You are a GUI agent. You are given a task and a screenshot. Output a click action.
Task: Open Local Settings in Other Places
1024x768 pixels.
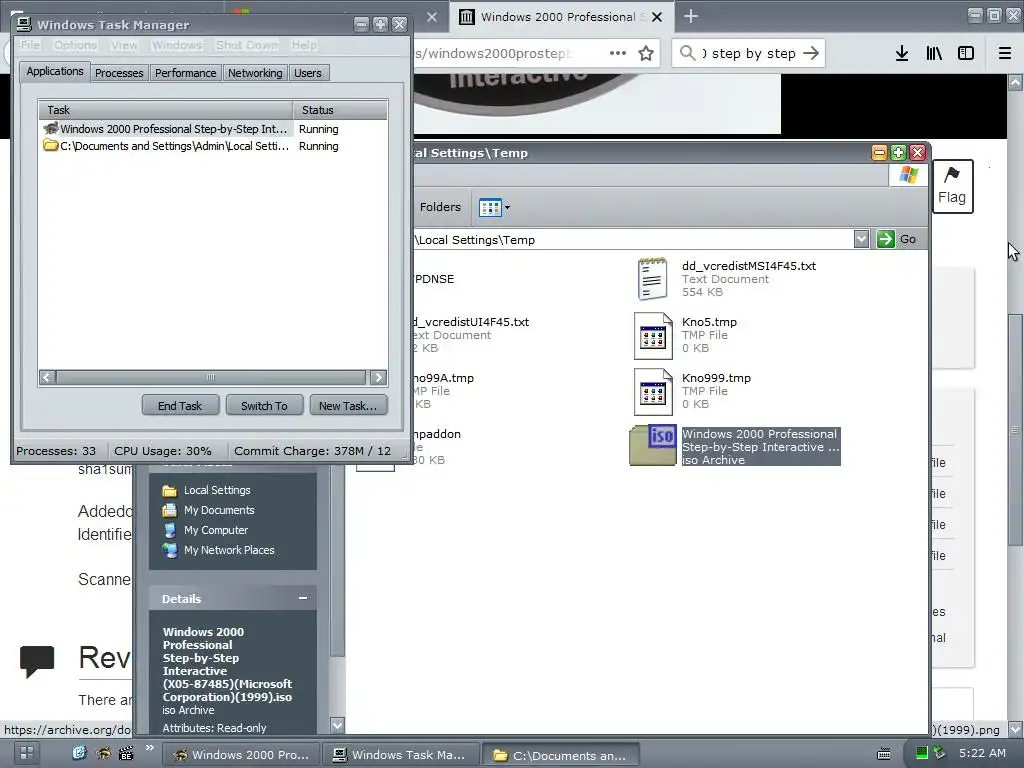[217, 490]
